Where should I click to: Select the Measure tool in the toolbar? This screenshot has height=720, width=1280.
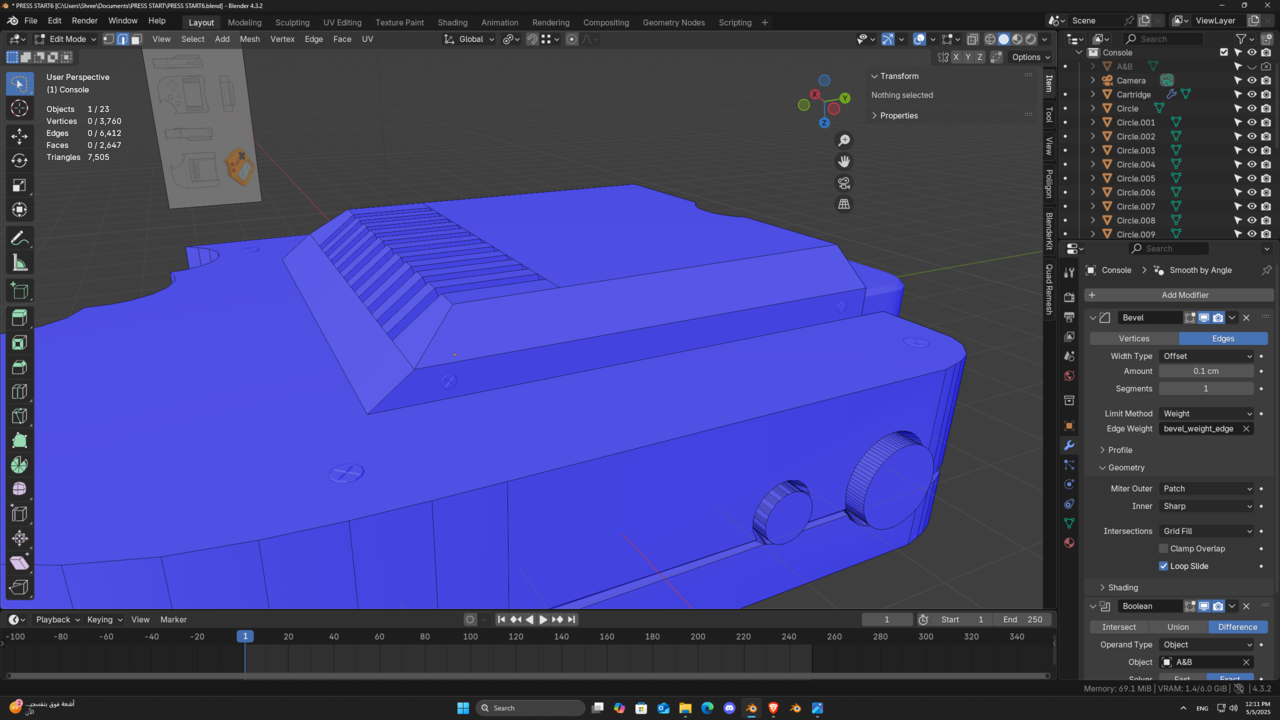19,262
